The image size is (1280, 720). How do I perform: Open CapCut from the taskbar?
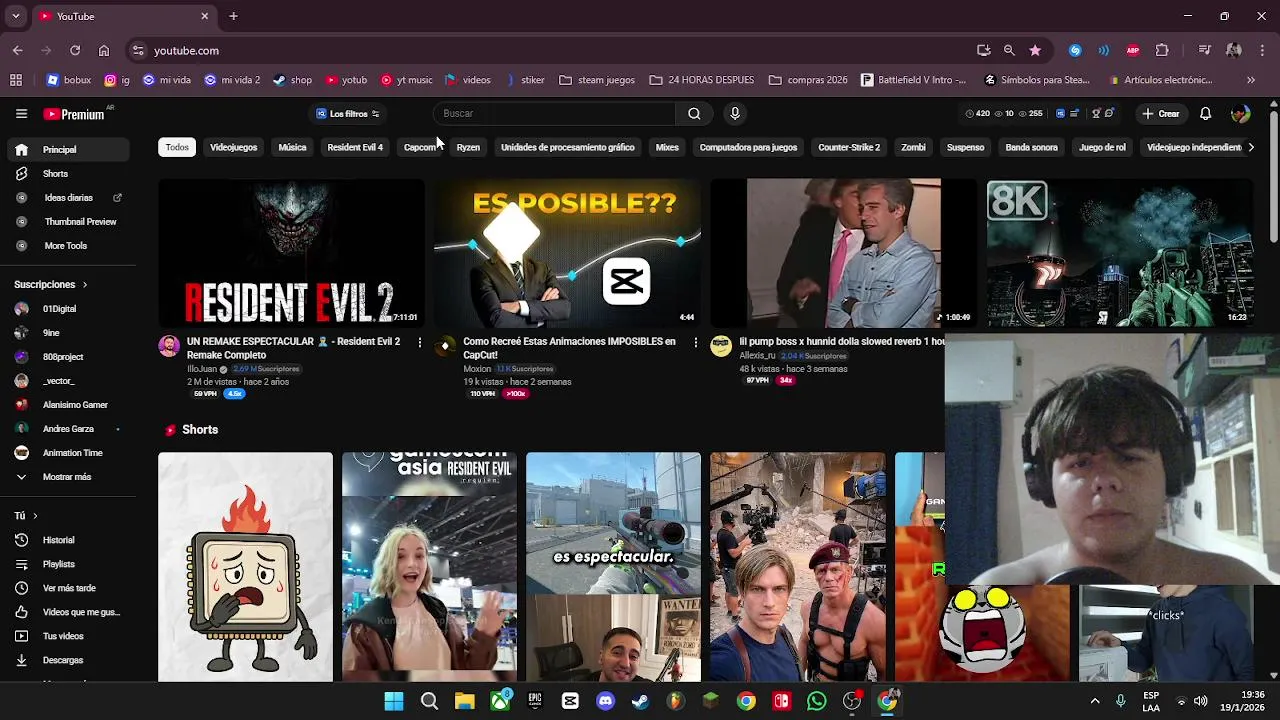coord(570,701)
